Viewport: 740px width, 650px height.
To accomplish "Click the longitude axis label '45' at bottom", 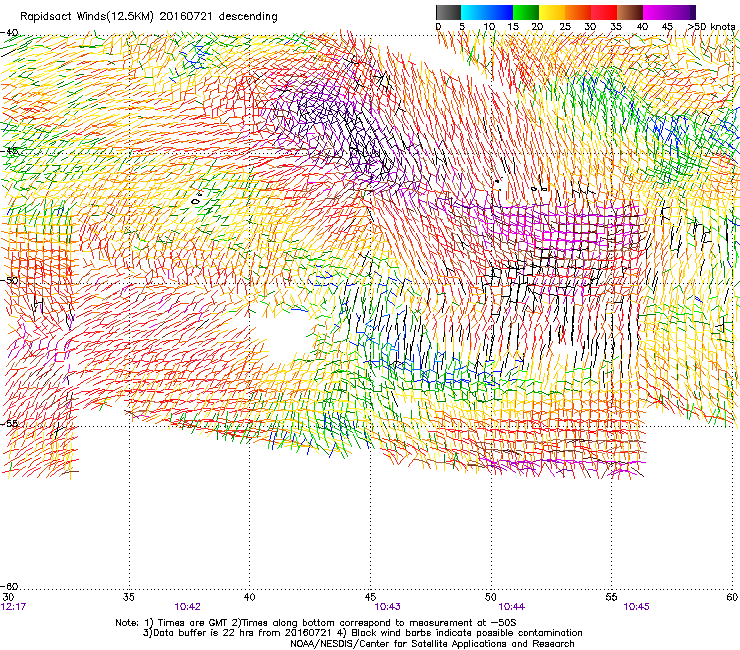I will point(370,597).
